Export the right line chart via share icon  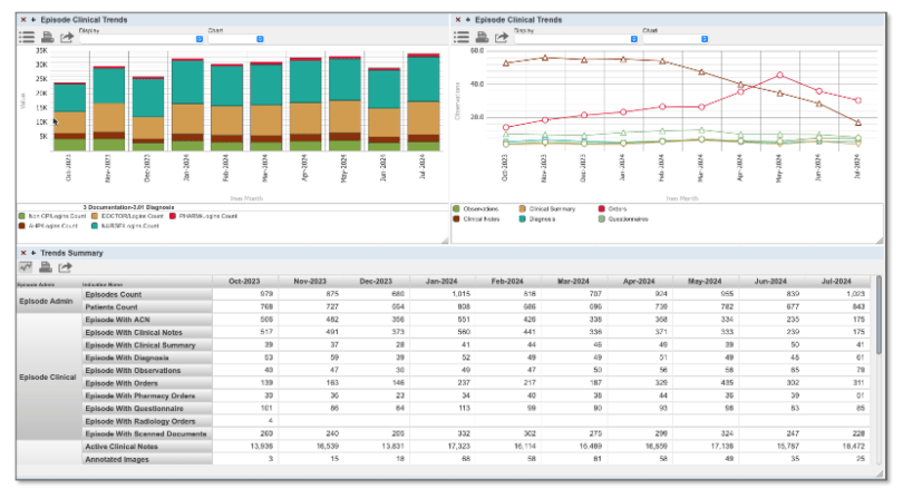coord(500,37)
